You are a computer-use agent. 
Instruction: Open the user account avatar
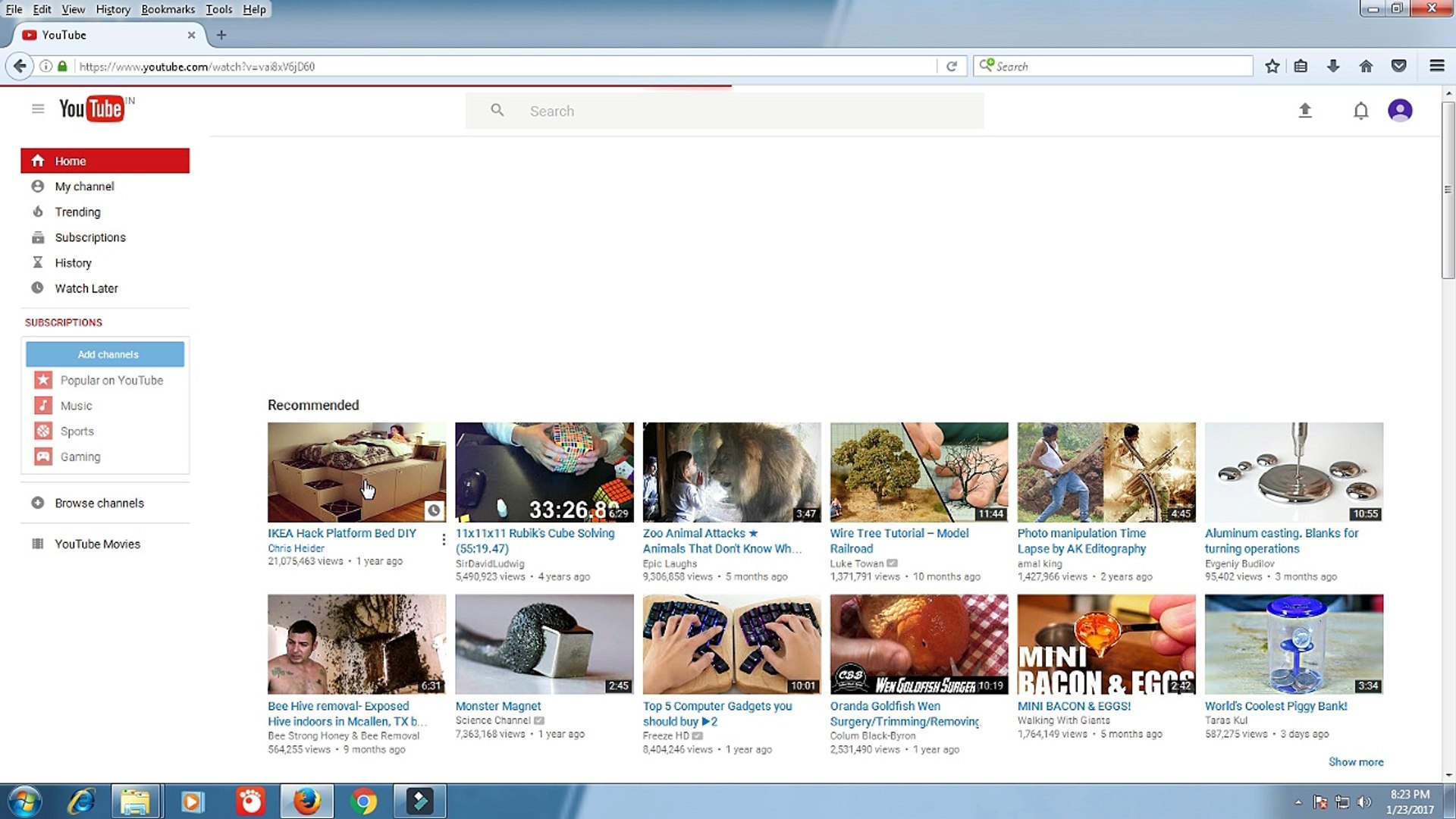coord(1399,111)
